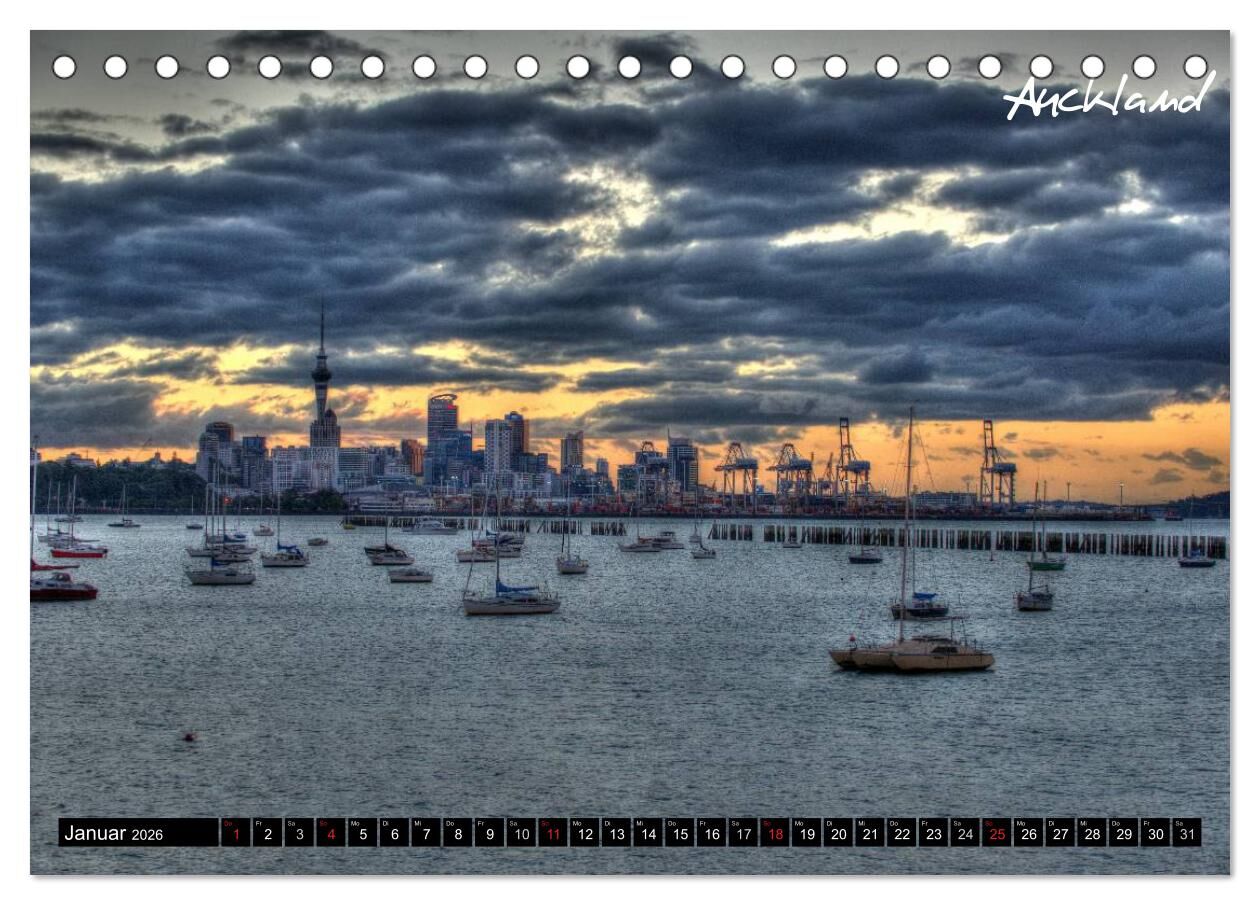Image resolution: width=1260 pixels, height=905 pixels.
Task: Choose date 15 in the calendar strip
Action: coord(679,833)
